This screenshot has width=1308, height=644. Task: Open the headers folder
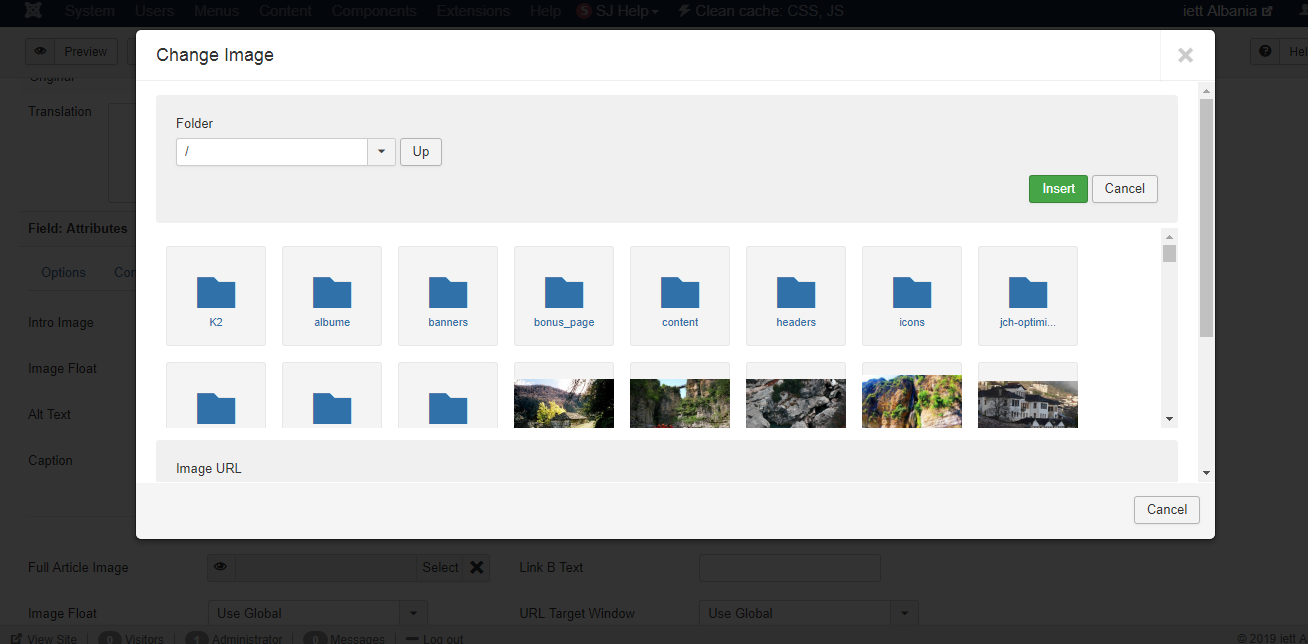[x=796, y=296]
